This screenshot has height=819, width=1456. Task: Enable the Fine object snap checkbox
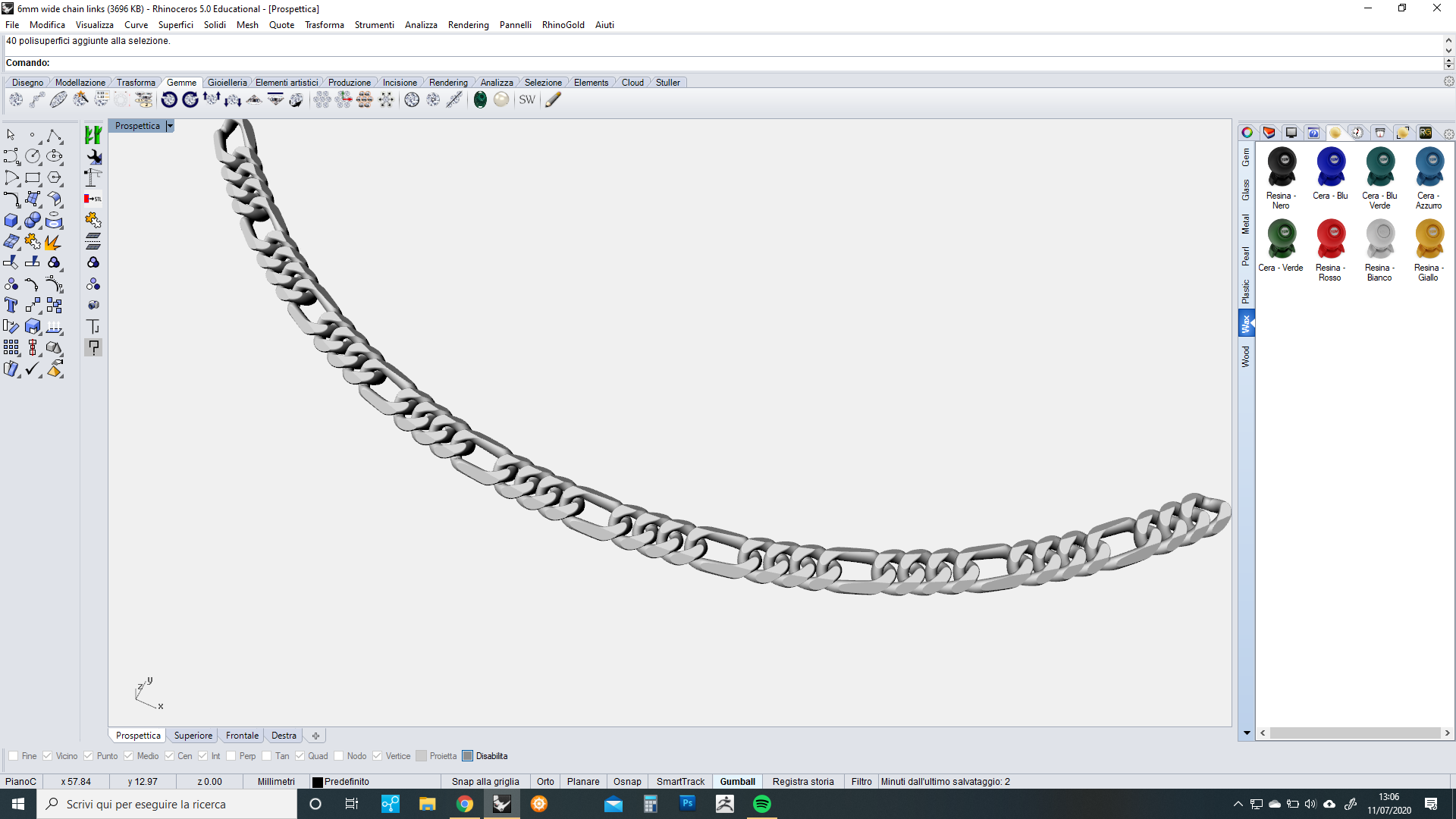pos(13,756)
